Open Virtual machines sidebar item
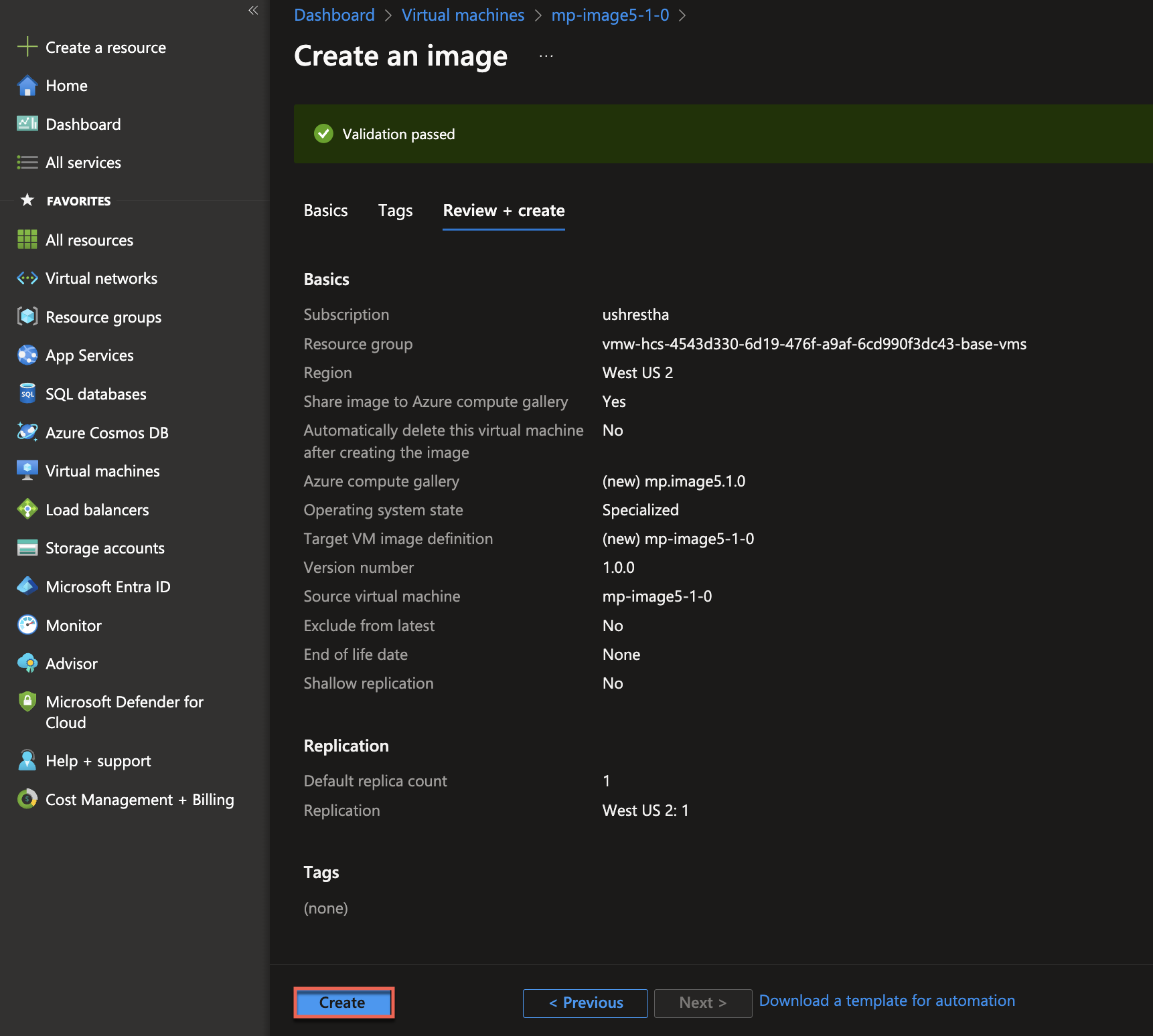1153x1036 pixels. pos(103,471)
